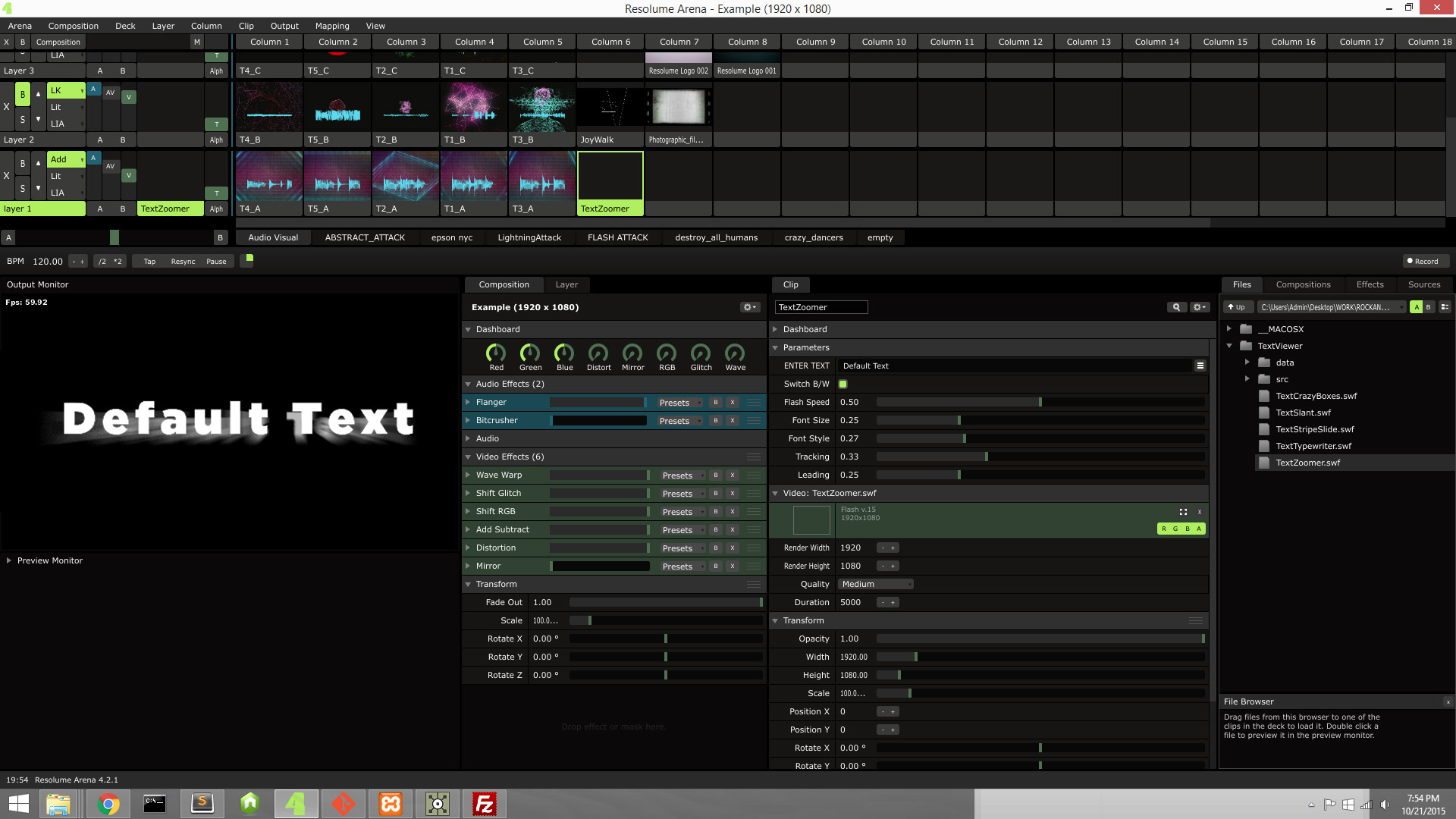The image size is (1456, 819).
Task: Click the Tap button to set BPM
Action: click(x=149, y=261)
